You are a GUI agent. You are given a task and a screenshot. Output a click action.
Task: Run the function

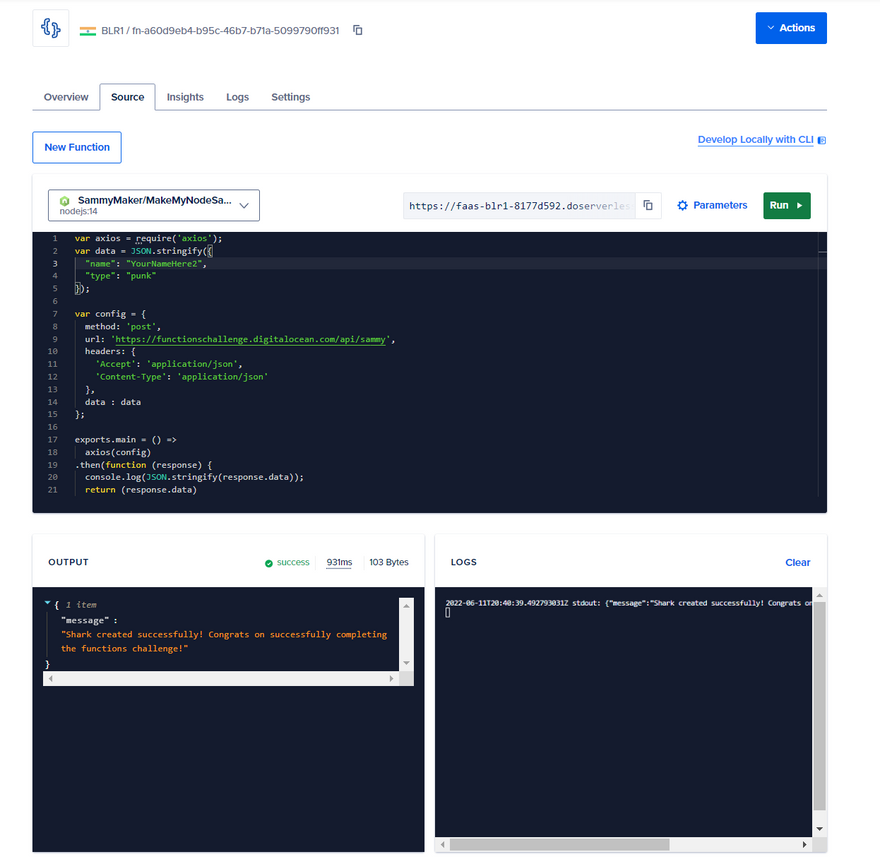(787, 205)
